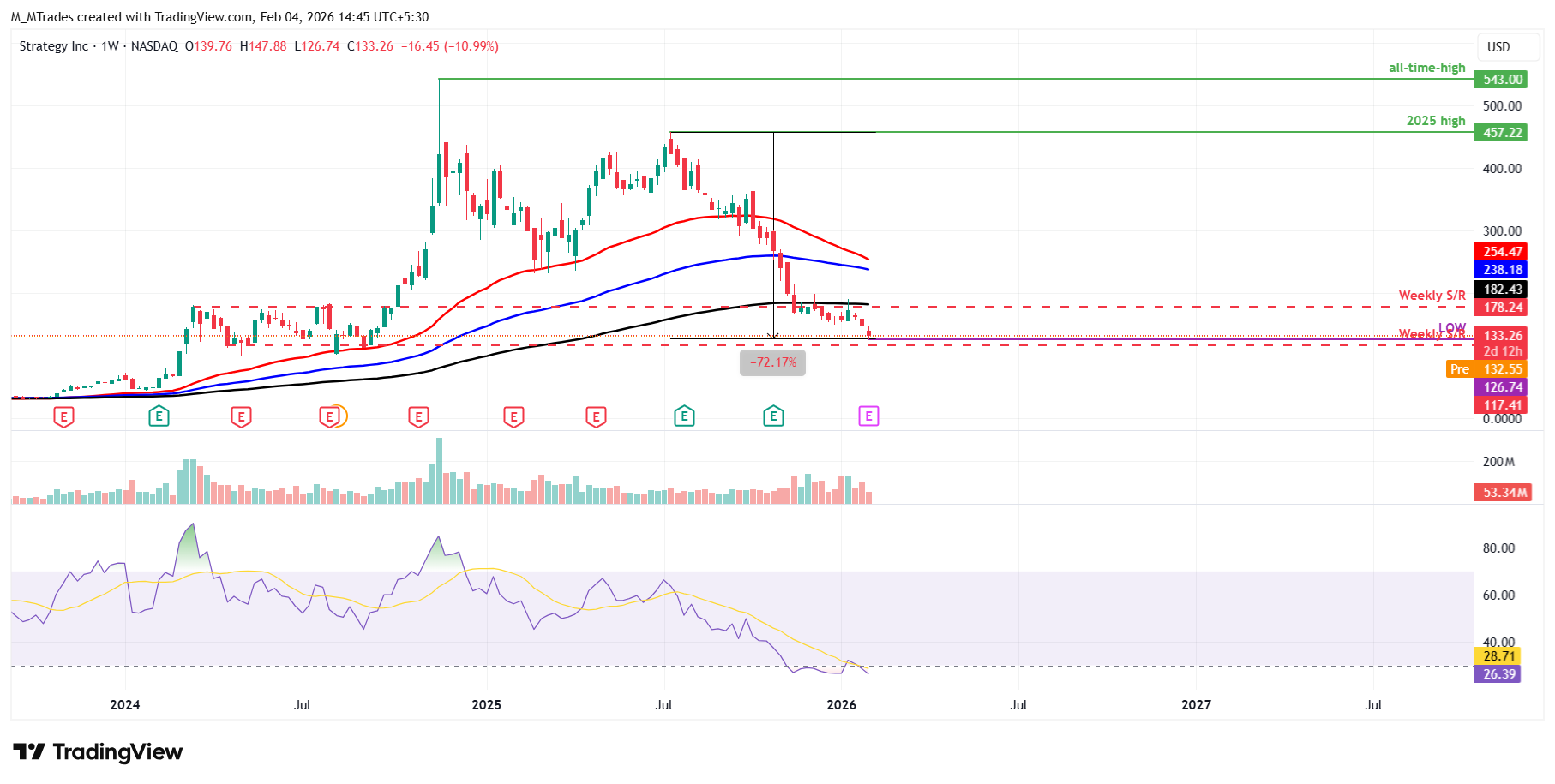This screenshot has width=1555, height=784.
Task: Select the -72.17% measurement label
Action: (x=772, y=362)
